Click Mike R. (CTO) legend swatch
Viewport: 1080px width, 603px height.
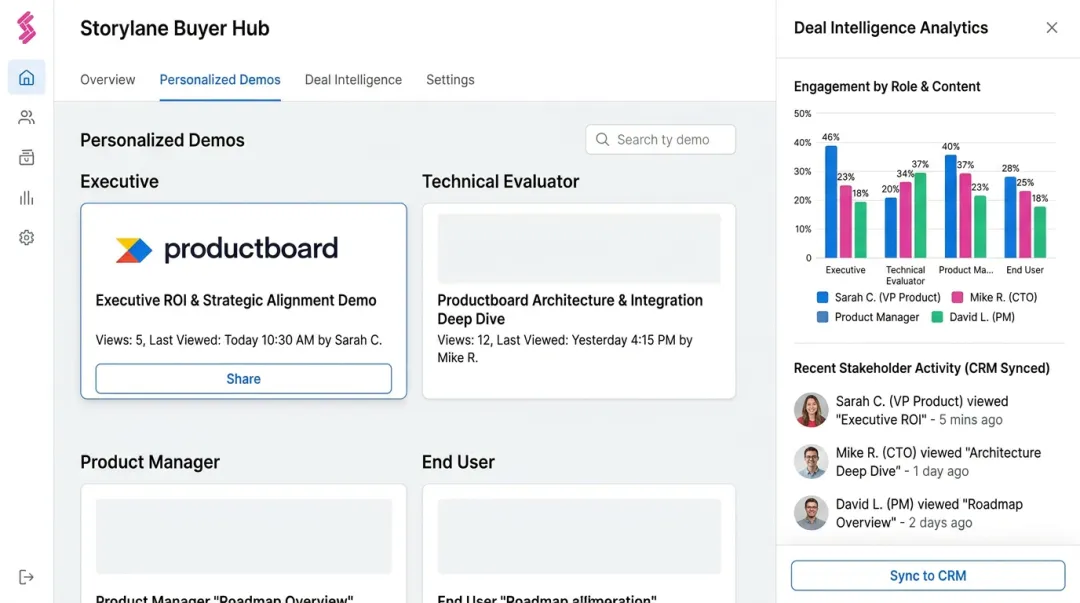[957, 298]
